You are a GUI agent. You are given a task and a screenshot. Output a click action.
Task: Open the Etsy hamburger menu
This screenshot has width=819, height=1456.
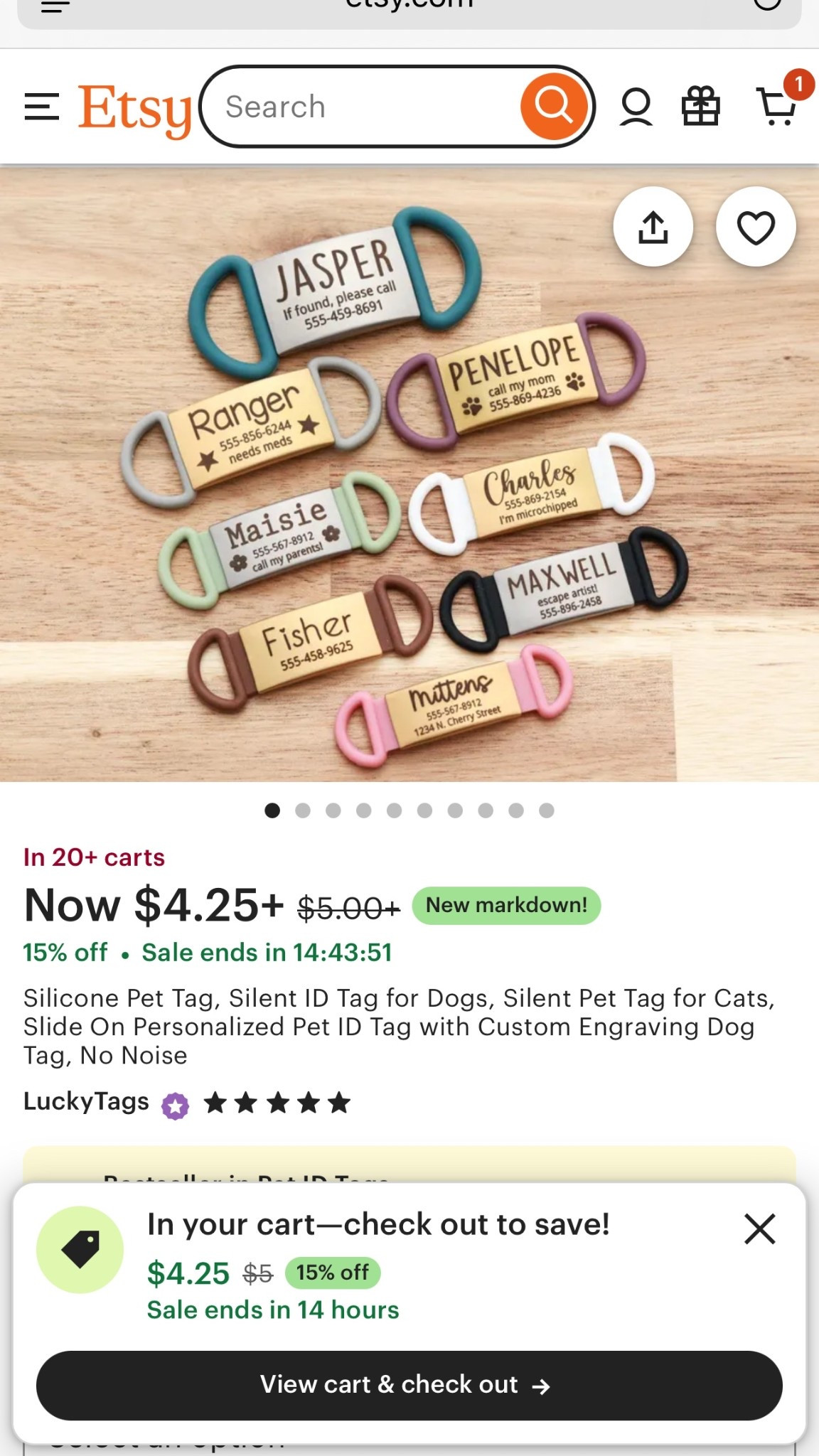point(41,107)
